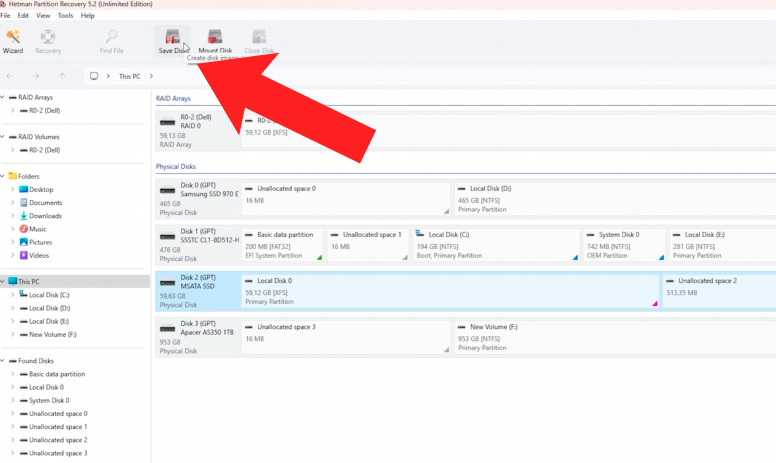Viewport: 776px width, 463px height.
Task: Click the RAID Arrays section heading
Action: (173, 98)
